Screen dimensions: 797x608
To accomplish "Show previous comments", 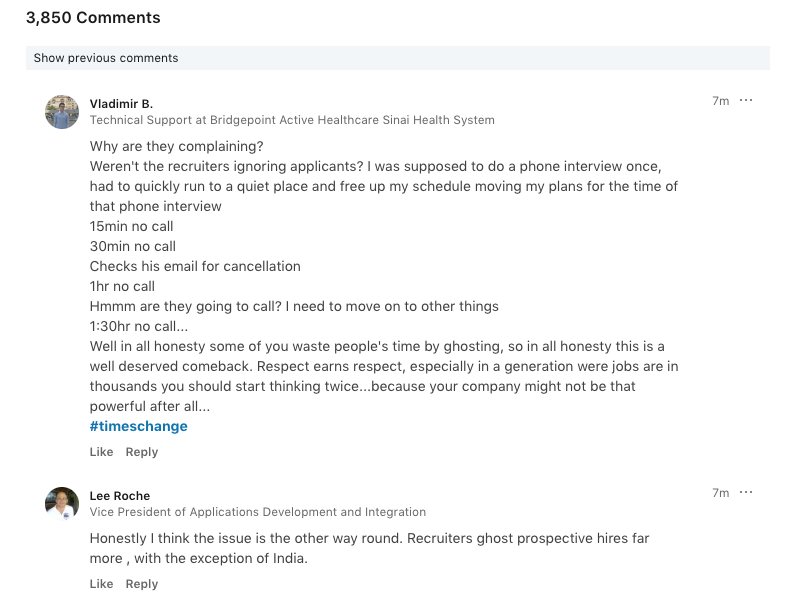I will [106, 58].
